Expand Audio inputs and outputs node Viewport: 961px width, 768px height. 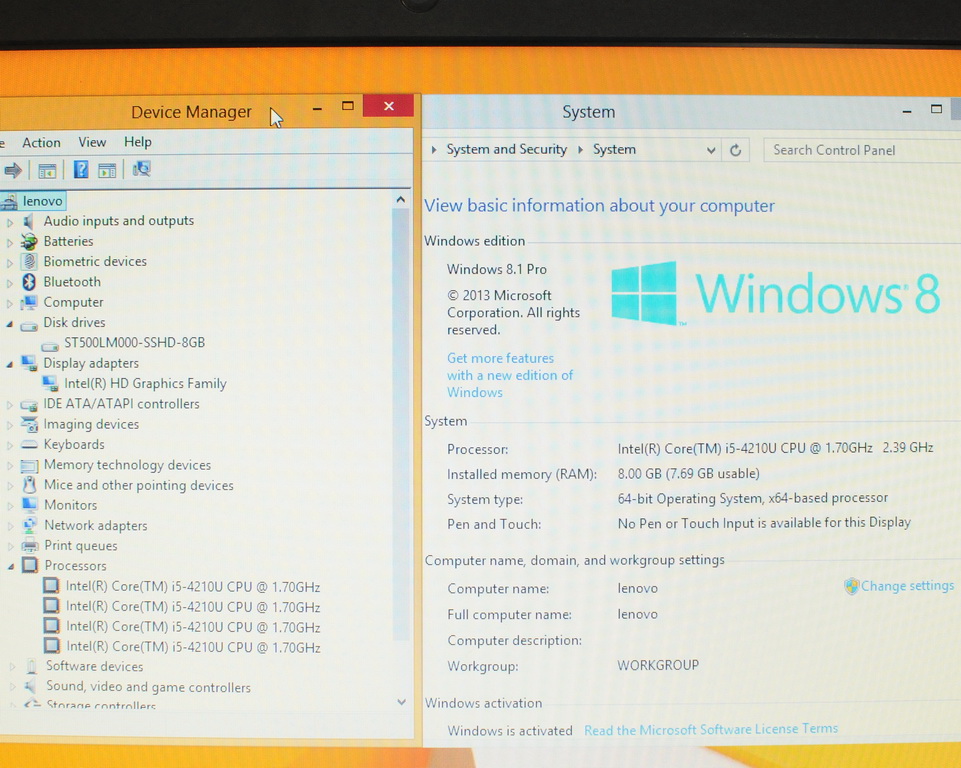(10, 222)
